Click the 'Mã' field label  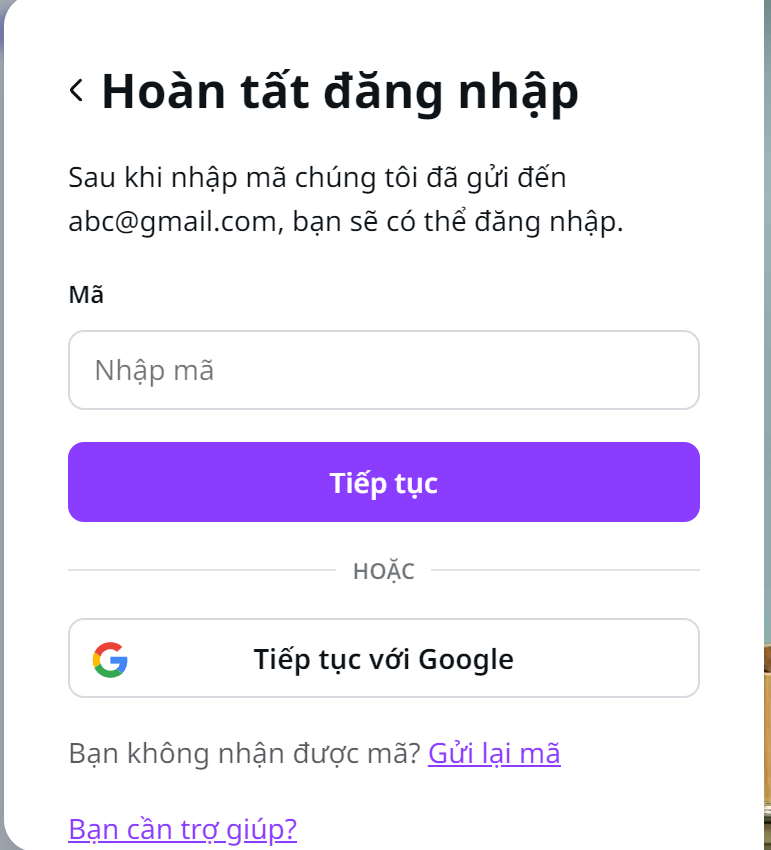click(86, 294)
